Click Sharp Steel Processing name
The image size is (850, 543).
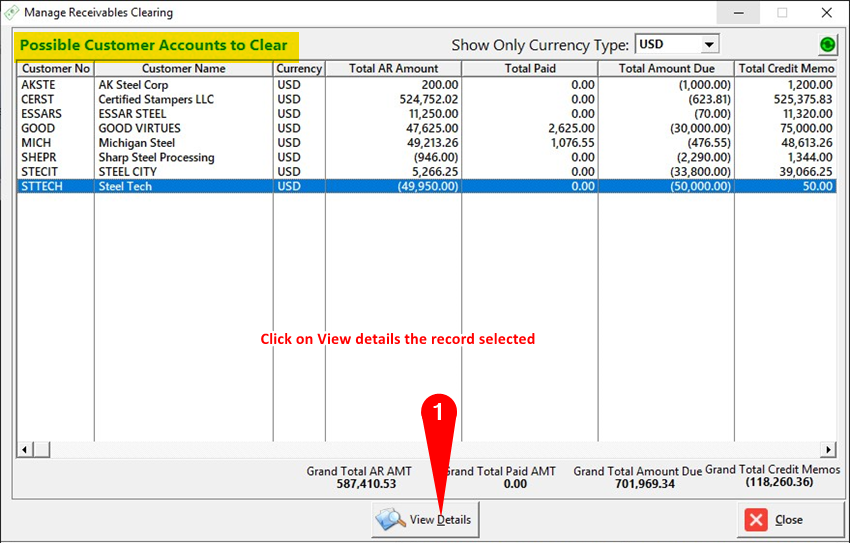coord(156,158)
